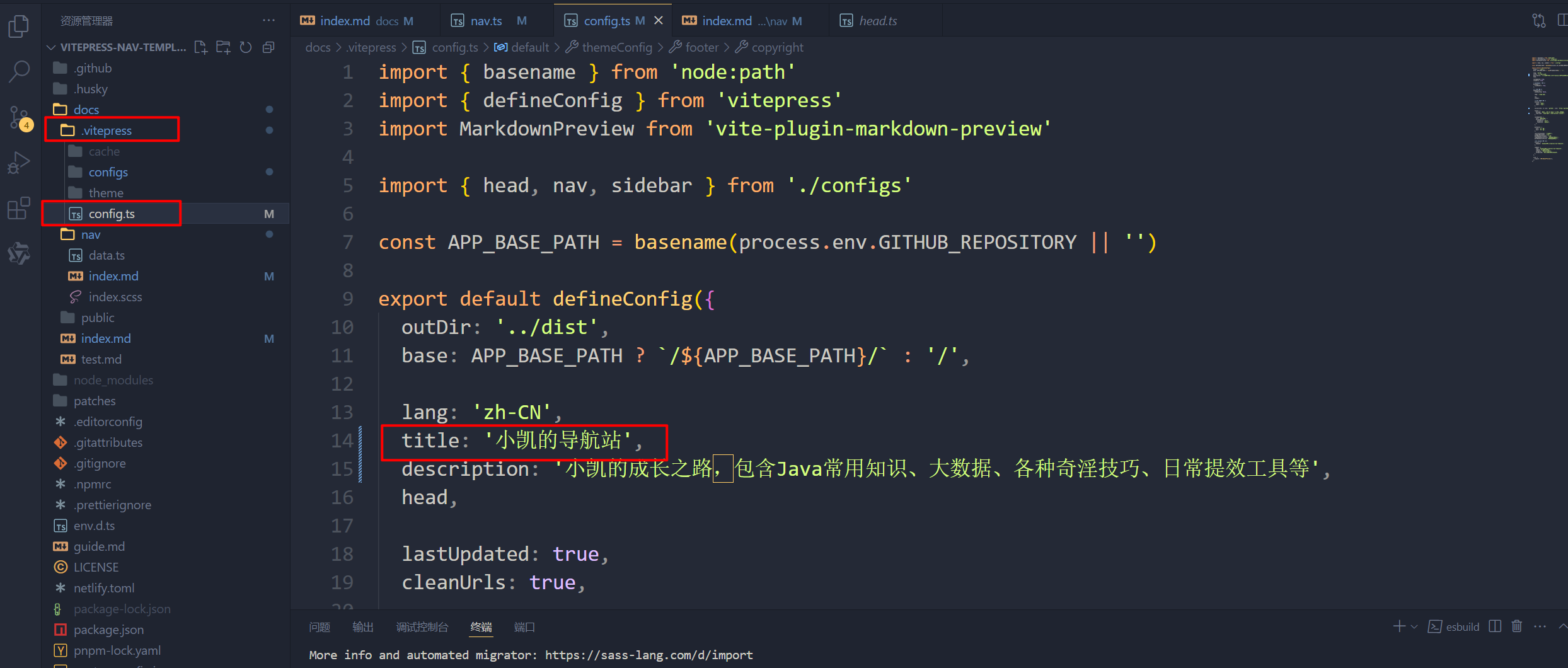
Task: Open the sass-lang.com link in terminal
Action: 649,655
